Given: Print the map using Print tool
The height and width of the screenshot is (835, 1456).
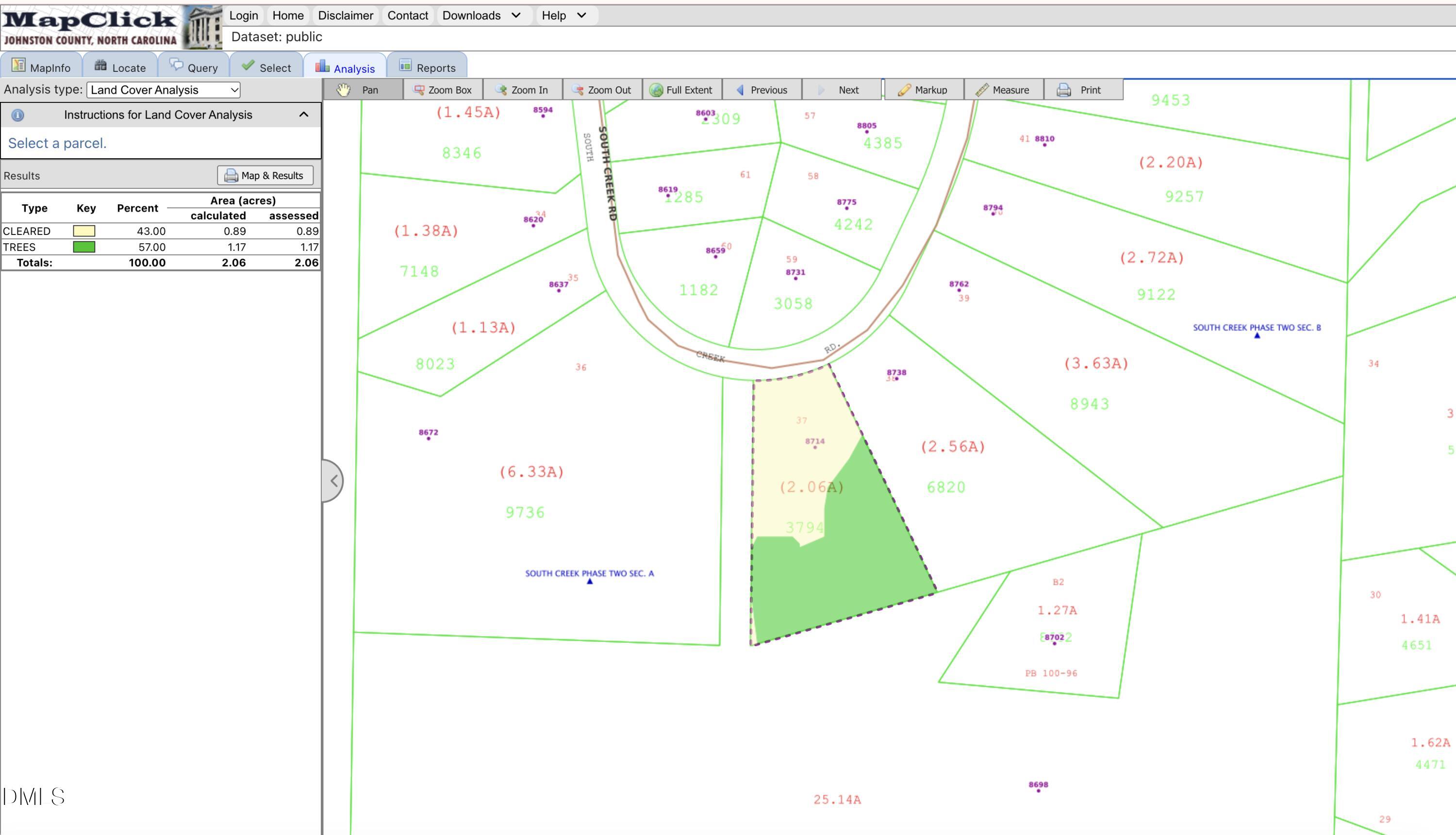Looking at the screenshot, I should click(x=1083, y=90).
